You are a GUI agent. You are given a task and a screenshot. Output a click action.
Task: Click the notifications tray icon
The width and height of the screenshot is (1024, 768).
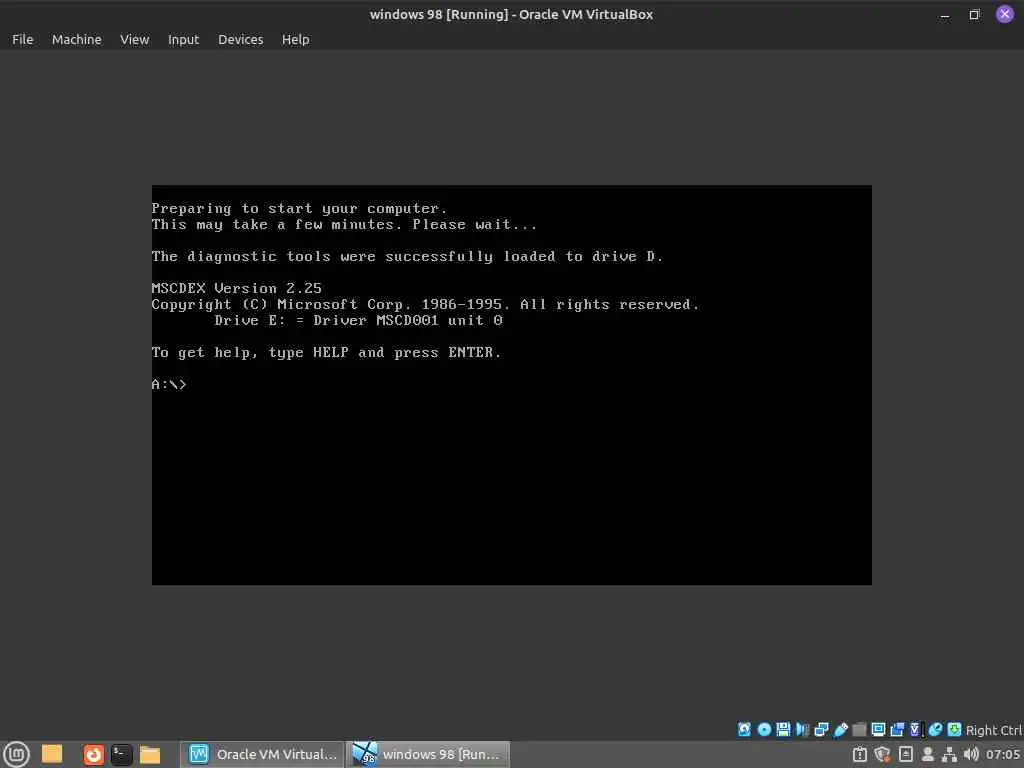pyautogui.click(x=860, y=754)
